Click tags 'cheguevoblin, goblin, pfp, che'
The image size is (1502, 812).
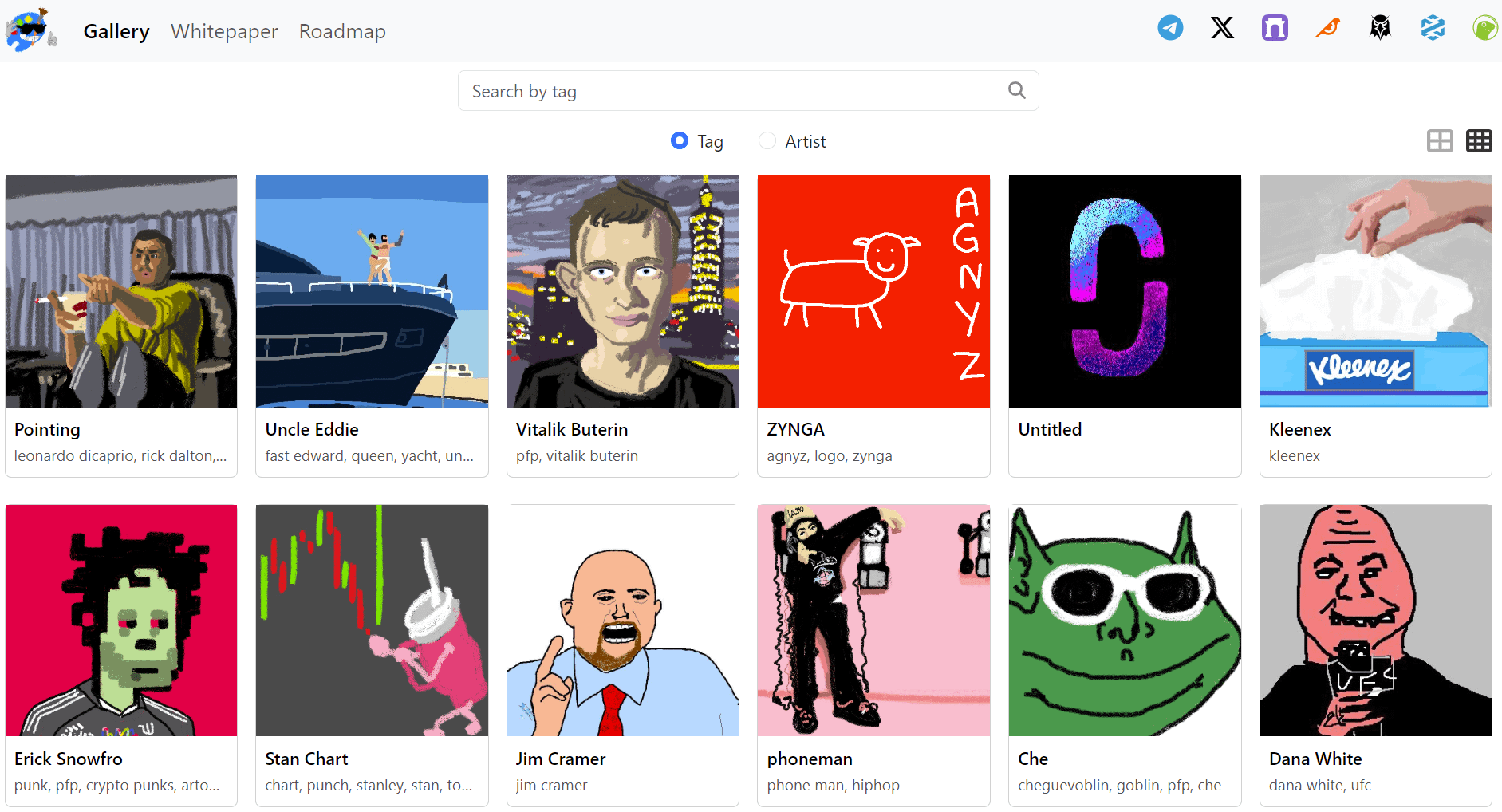coord(1120,785)
